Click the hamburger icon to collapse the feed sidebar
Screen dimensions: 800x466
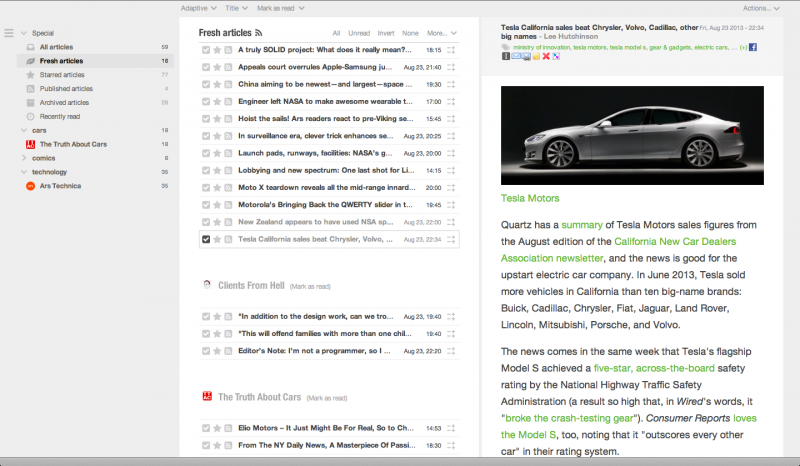9,34
